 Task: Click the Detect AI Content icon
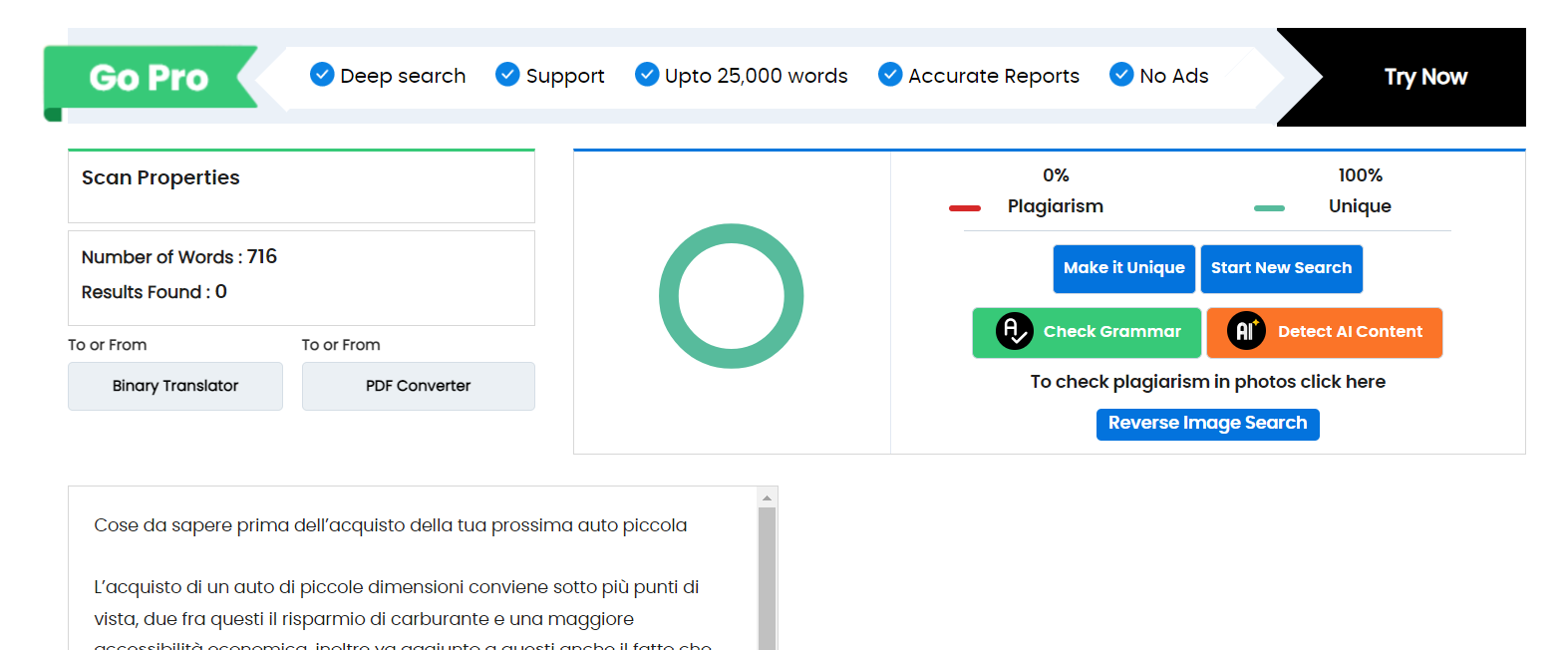click(1245, 332)
